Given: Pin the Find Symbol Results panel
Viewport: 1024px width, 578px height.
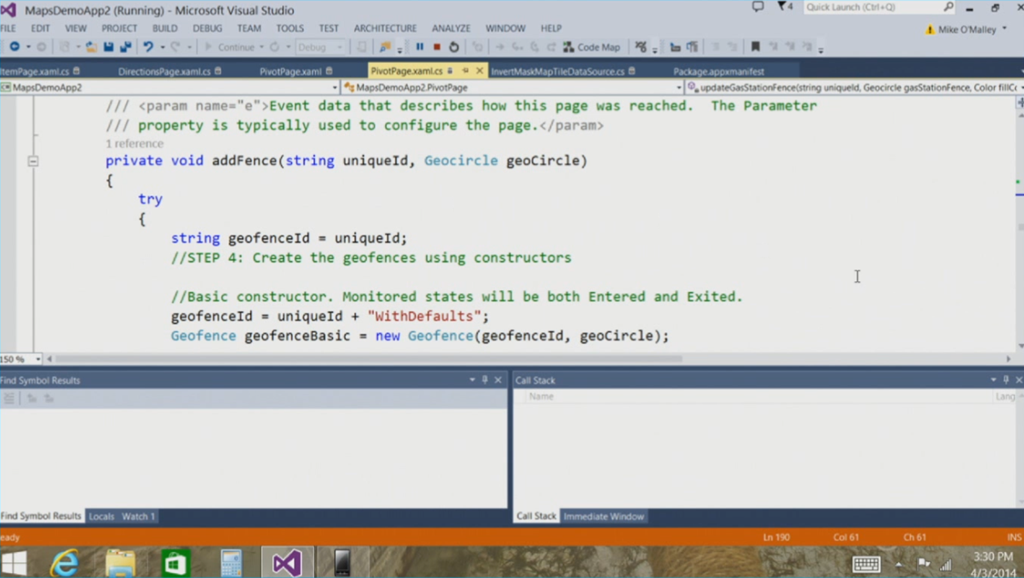Looking at the screenshot, I should click(x=485, y=380).
